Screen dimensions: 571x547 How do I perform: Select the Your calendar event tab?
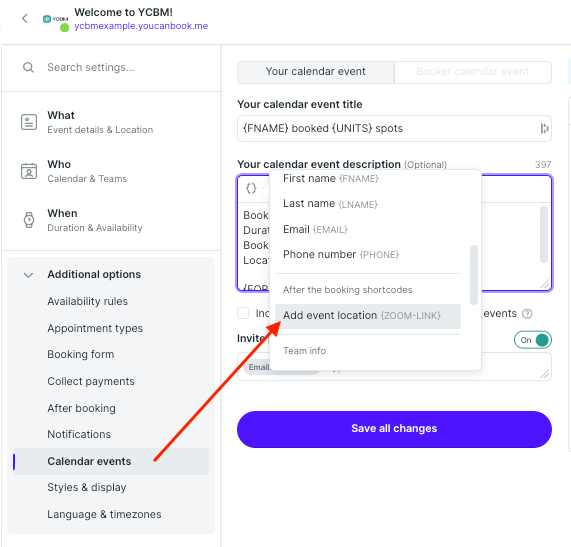tap(315, 72)
